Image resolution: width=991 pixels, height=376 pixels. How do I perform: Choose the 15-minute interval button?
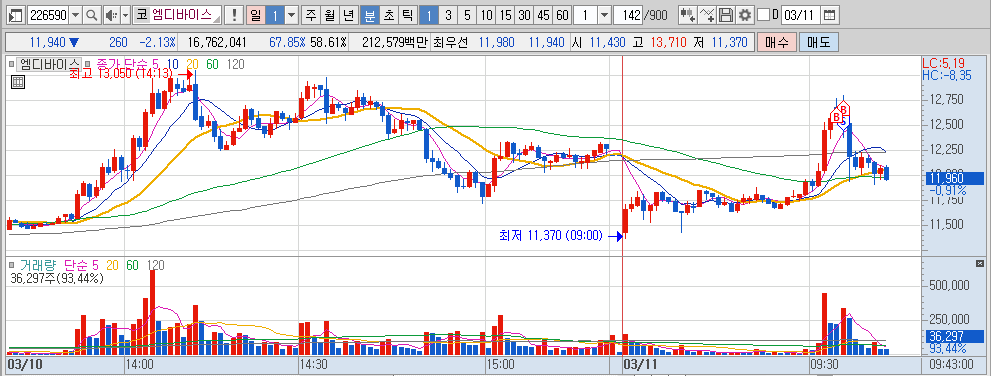coord(505,15)
